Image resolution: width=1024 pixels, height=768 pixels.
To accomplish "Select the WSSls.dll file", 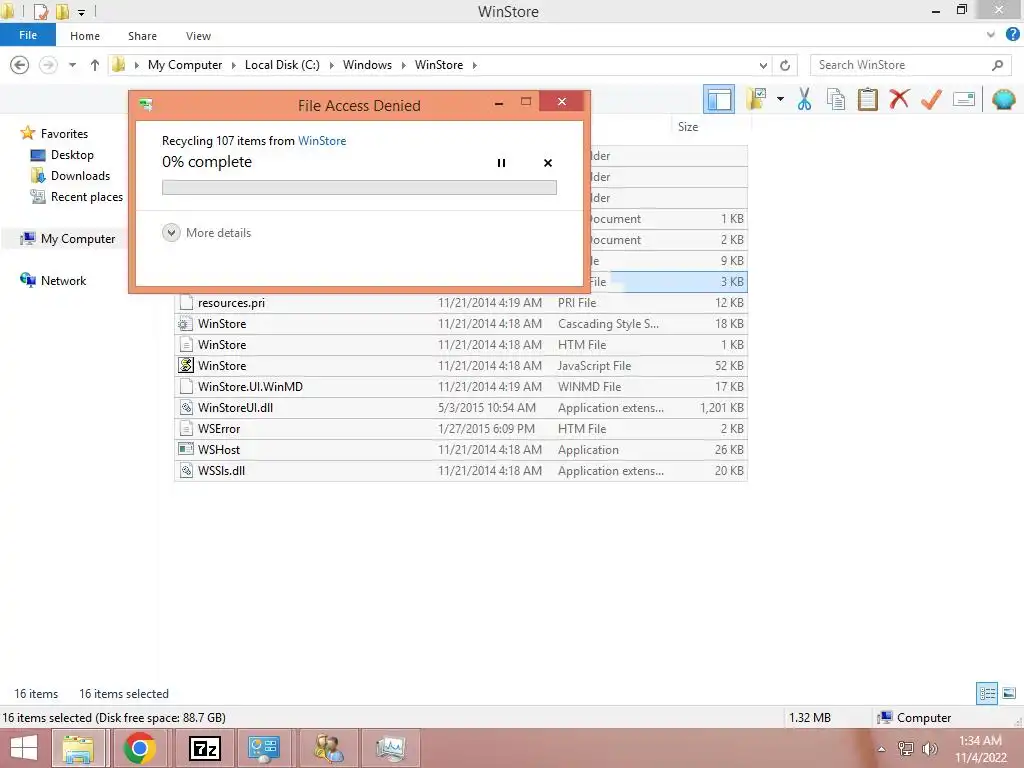I will (x=461, y=470).
